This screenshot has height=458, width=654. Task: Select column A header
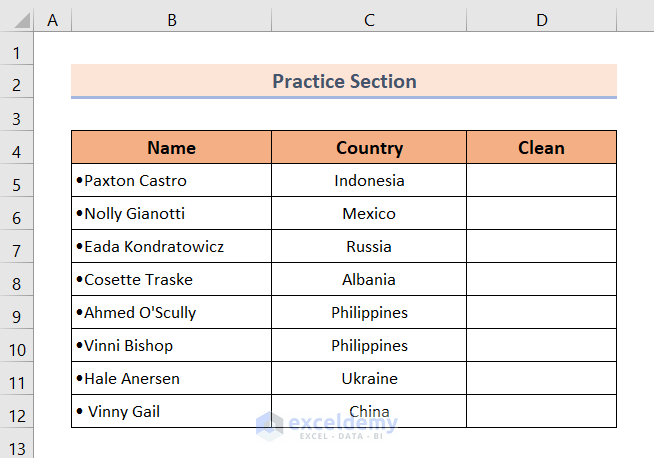[x=52, y=19]
